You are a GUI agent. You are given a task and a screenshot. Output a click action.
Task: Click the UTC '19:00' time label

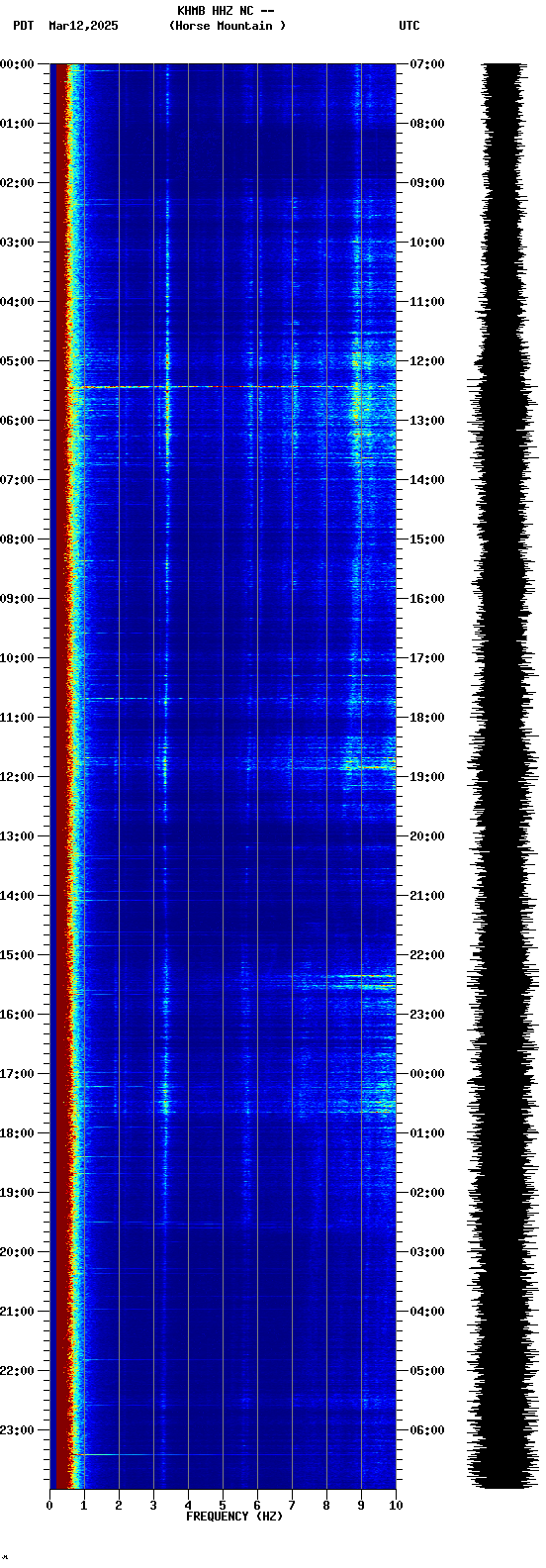click(x=427, y=777)
